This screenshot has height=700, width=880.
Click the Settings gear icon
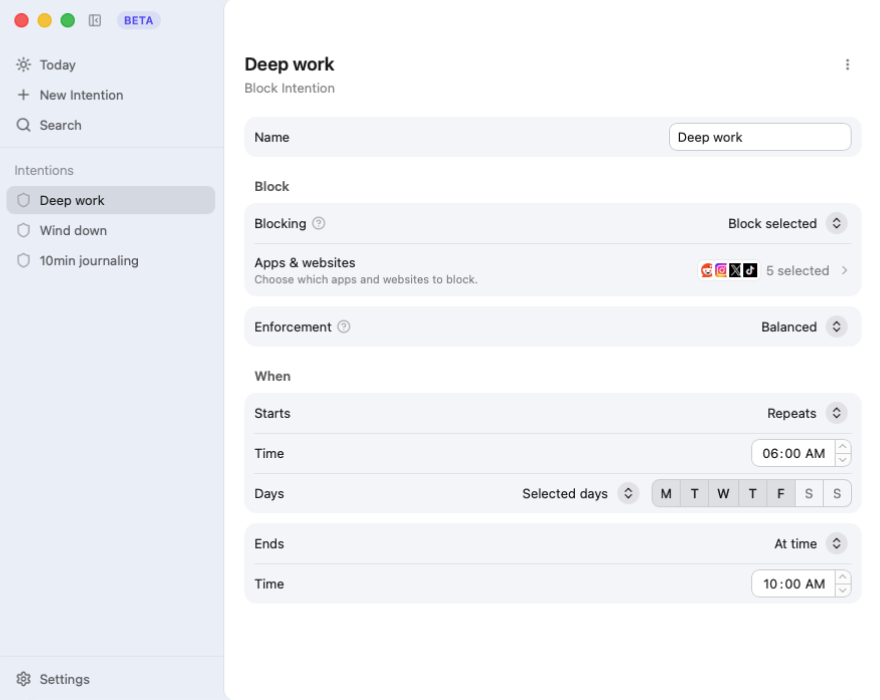pyautogui.click(x=24, y=679)
